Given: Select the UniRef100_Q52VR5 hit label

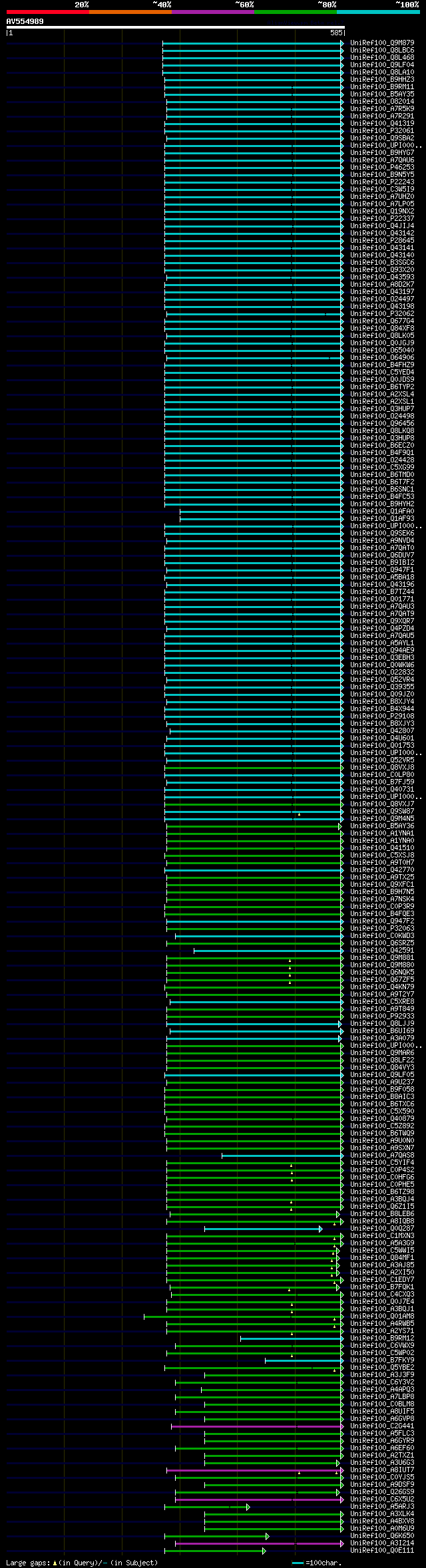Looking at the screenshot, I should click(382, 760).
